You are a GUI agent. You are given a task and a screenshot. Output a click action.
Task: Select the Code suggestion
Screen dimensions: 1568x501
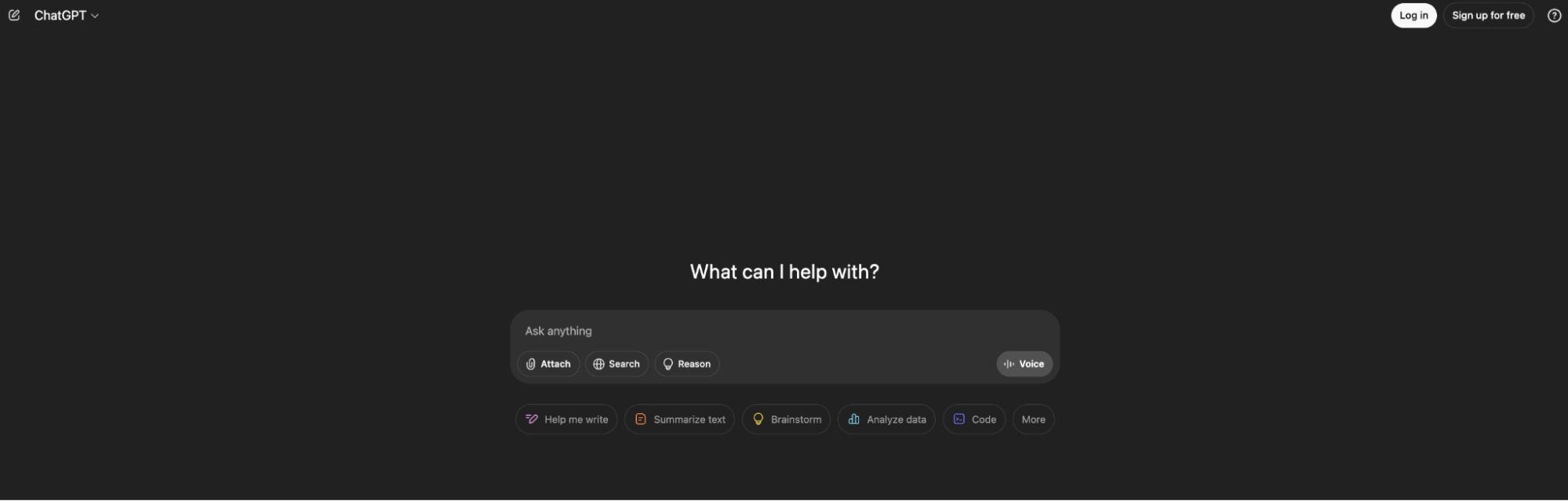[x=974, y=419]
